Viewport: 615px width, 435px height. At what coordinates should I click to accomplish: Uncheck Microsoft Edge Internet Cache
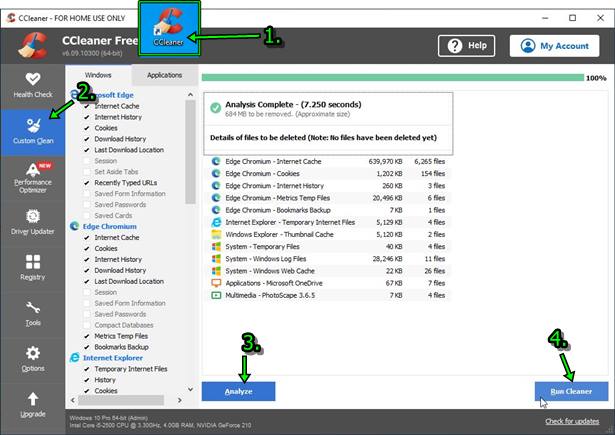87,106
